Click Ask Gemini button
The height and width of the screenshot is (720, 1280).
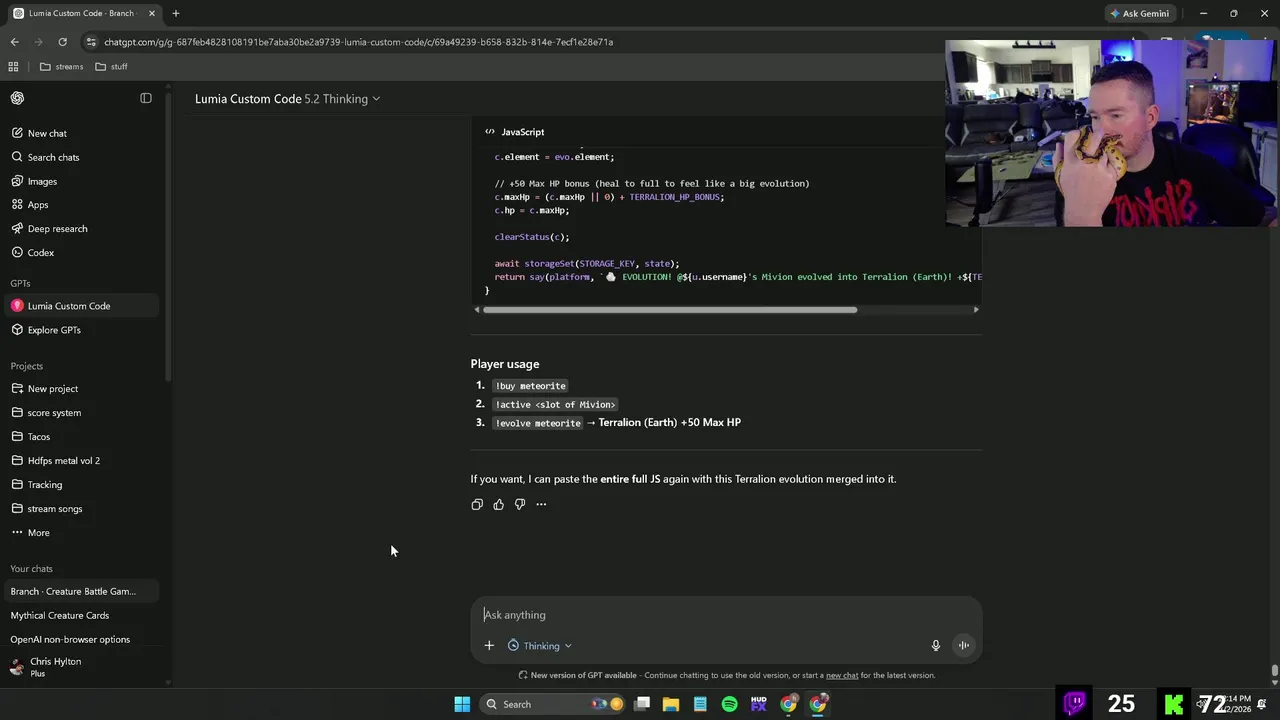pyautogui.click(x=1139, y=13)
